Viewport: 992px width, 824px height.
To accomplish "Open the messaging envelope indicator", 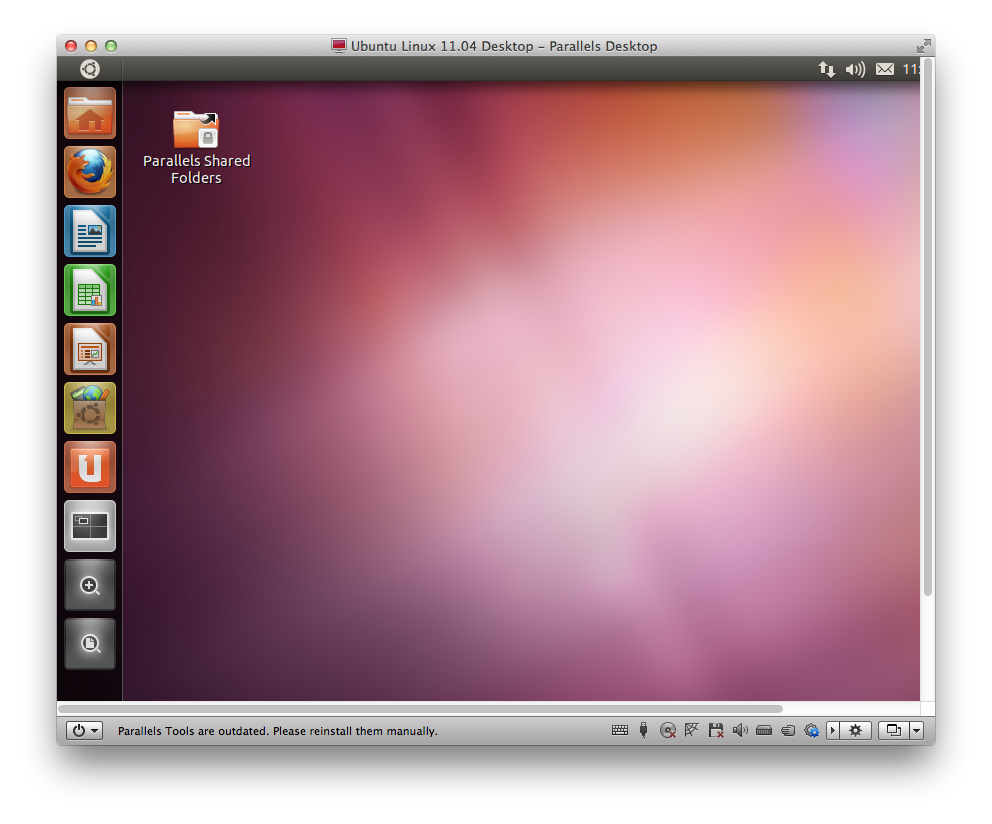I will point(885,69).
